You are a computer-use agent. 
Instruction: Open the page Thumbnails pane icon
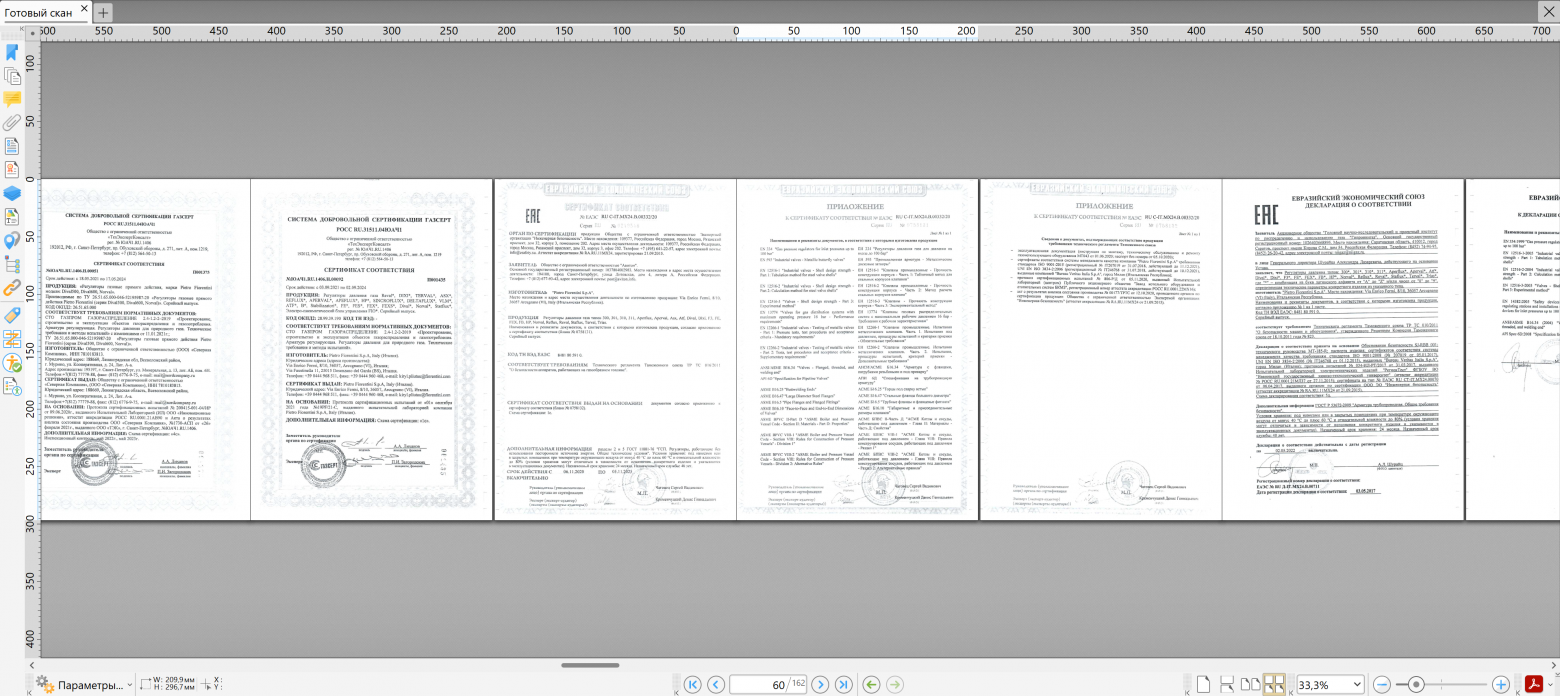tap(12, 76)
